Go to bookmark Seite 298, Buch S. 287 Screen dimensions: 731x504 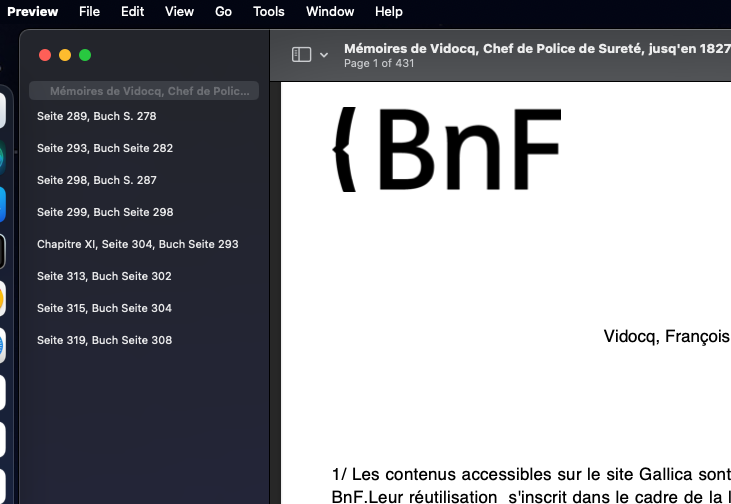pos(97,180)
